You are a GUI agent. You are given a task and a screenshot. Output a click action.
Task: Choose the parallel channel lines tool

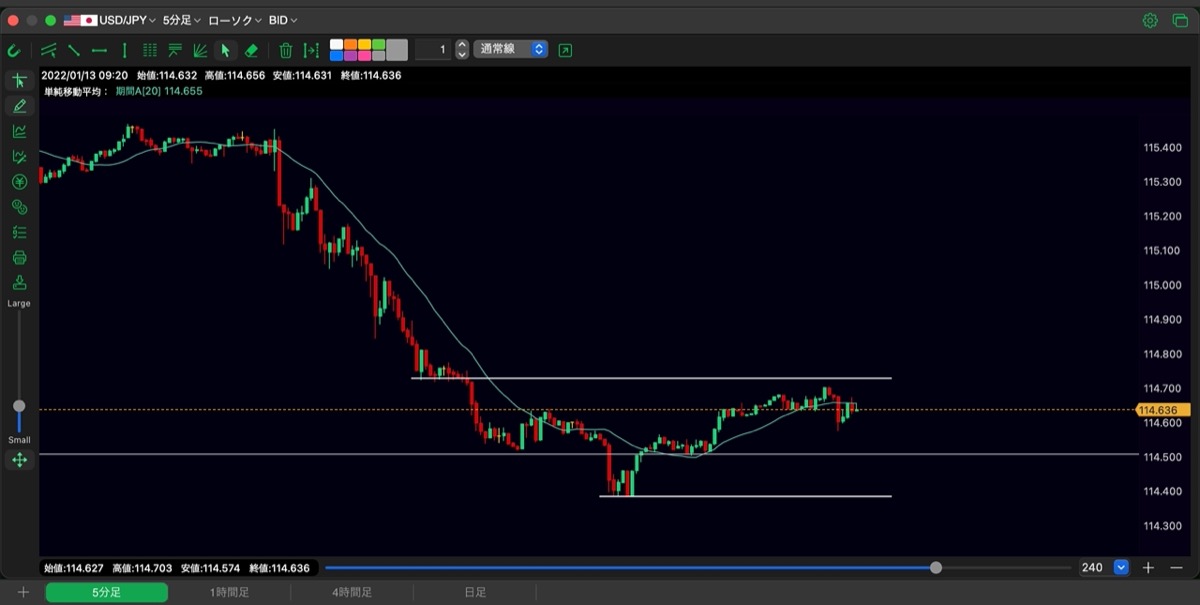[48, 49]
